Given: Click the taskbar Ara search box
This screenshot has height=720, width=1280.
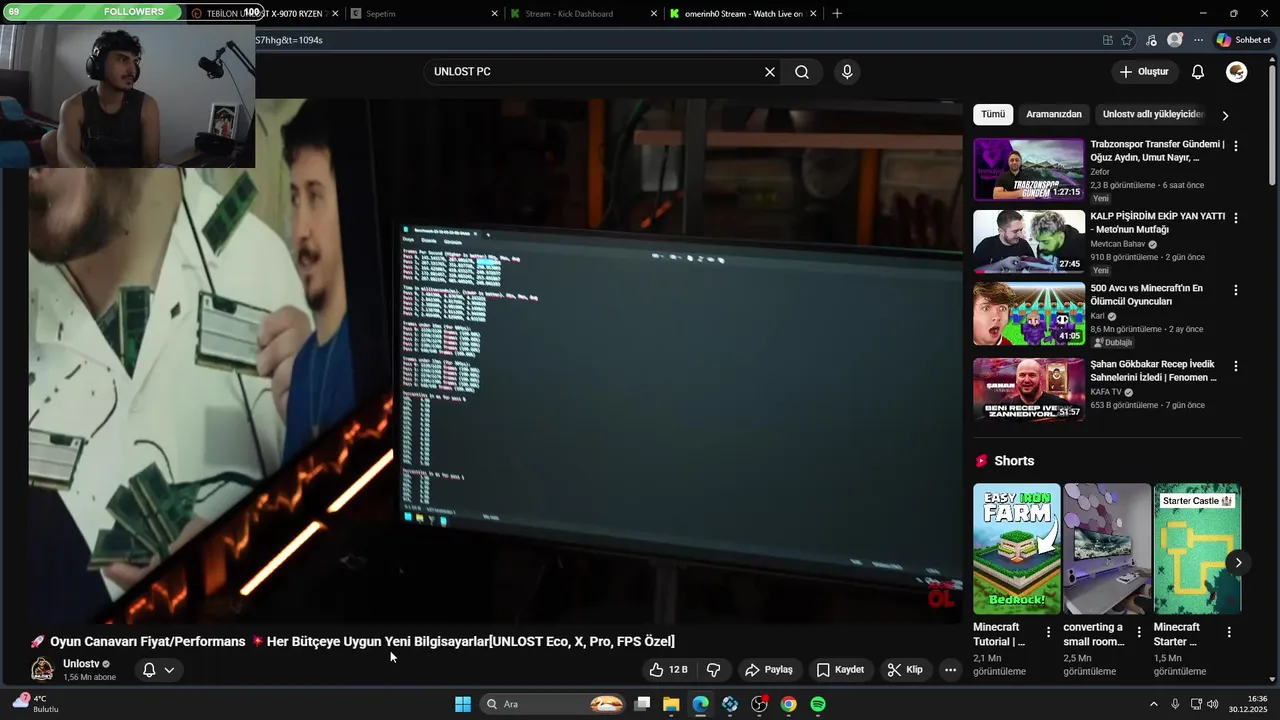Looking at the screenshot, I should click(553, 704).
